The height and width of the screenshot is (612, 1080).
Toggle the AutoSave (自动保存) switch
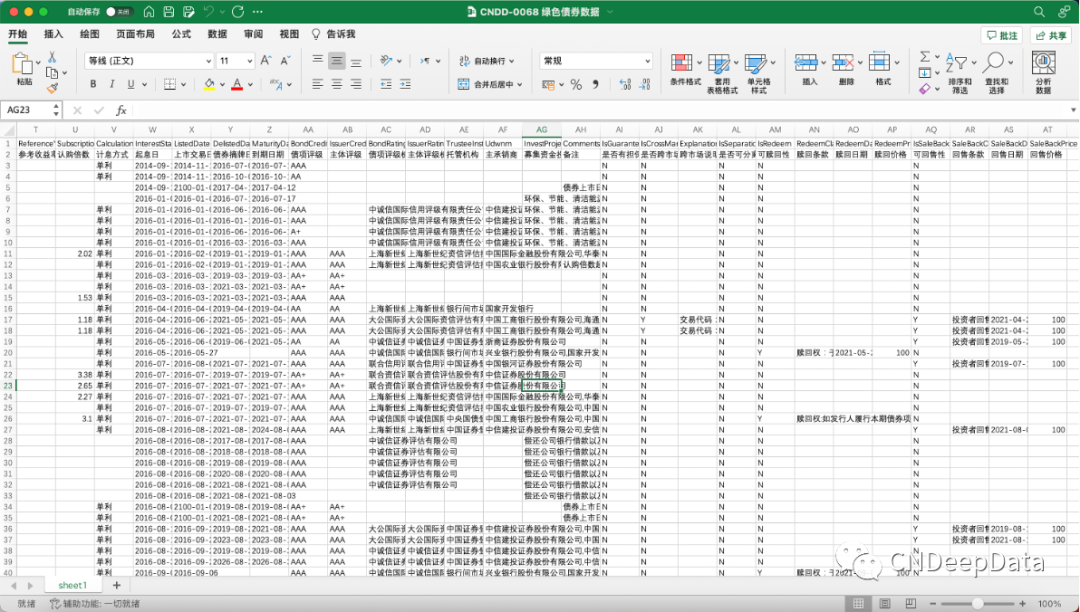pos(119,12)
